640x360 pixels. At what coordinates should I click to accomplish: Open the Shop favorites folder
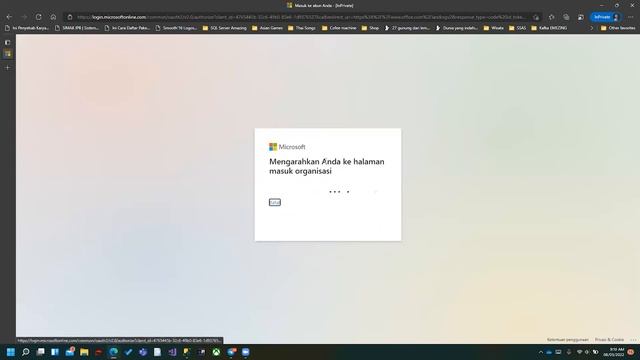(370, 28)
